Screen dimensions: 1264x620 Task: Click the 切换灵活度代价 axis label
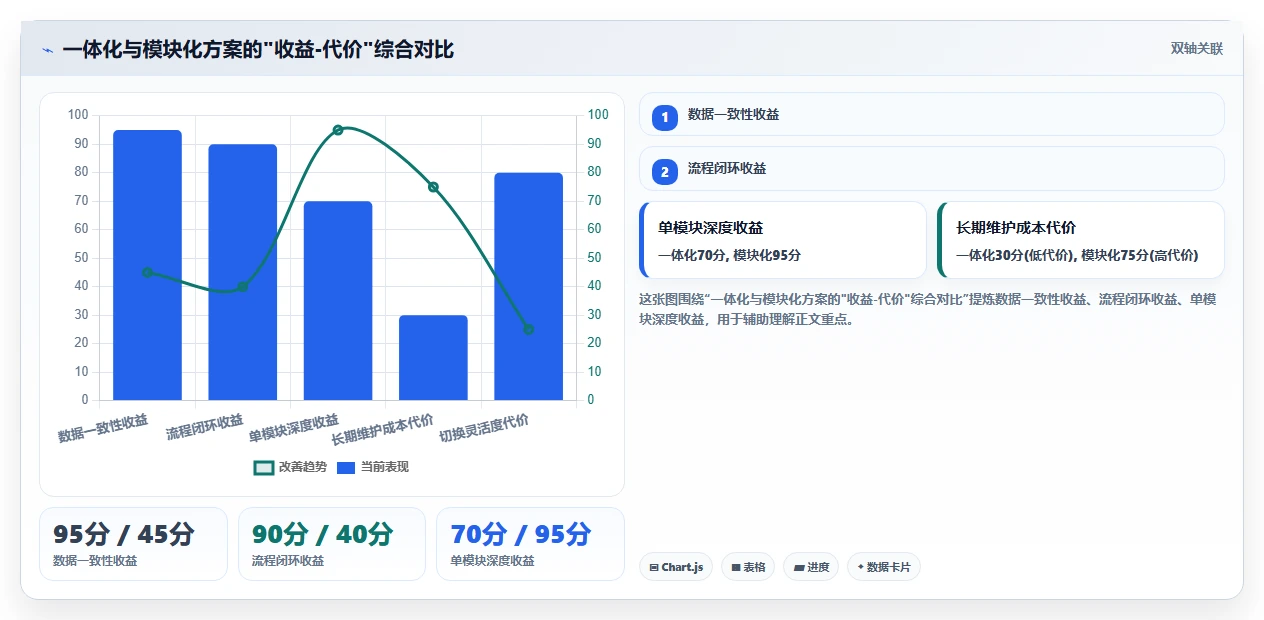[x=484, y=428]
